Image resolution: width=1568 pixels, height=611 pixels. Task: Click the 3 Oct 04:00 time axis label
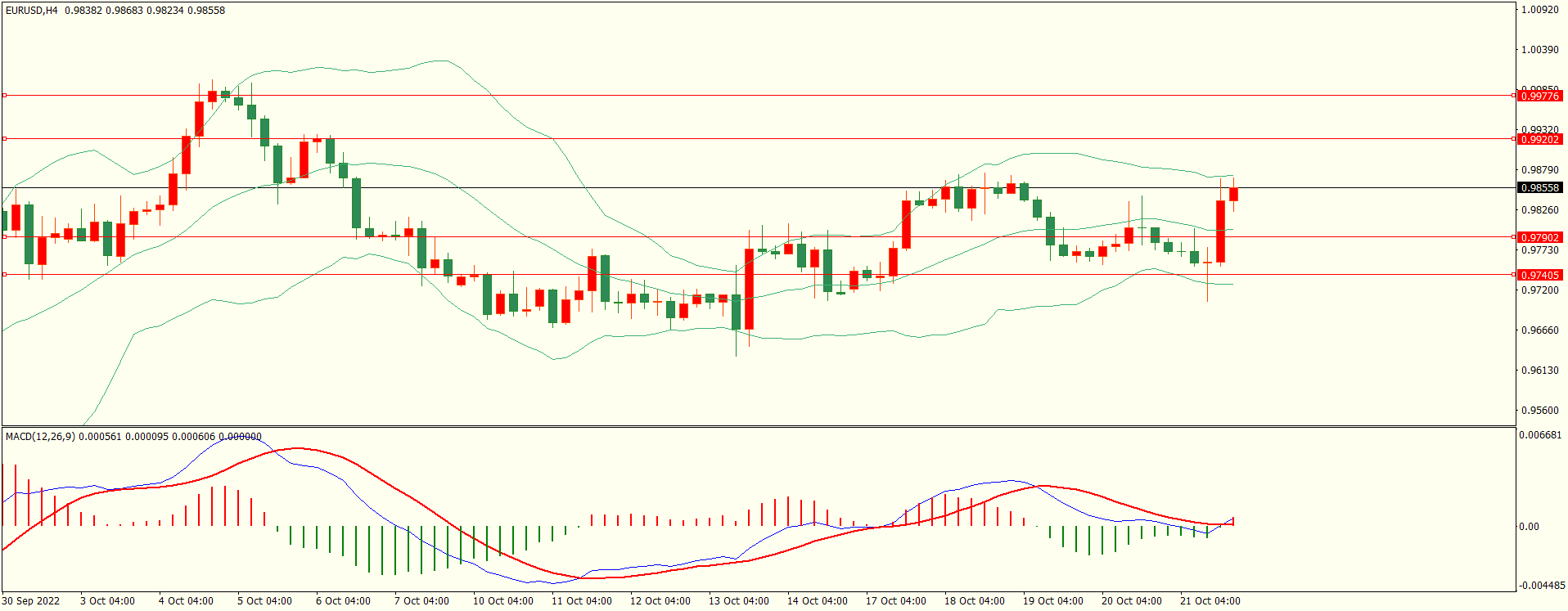coord(107,601)
